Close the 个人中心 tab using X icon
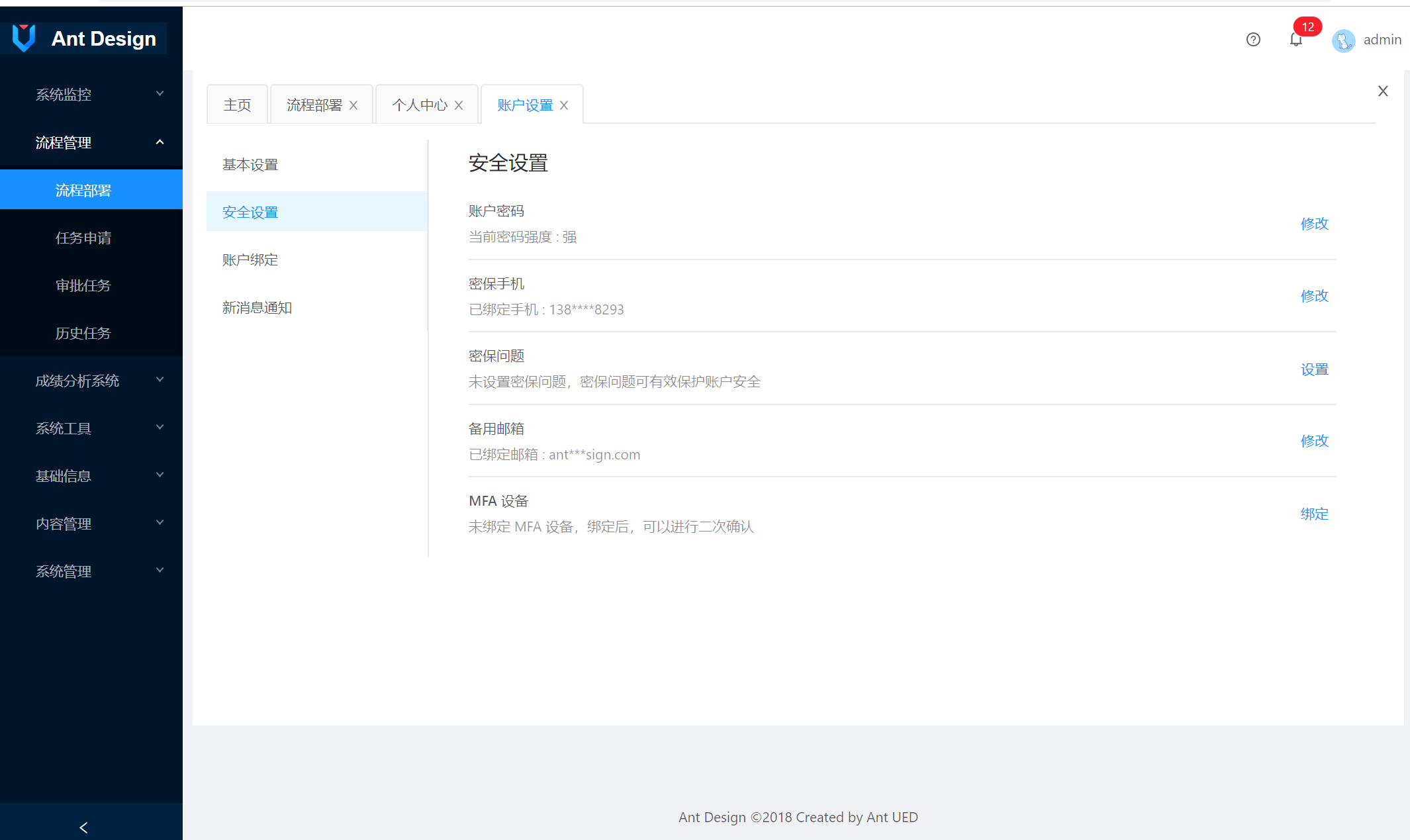Viewport: 1410px width, 840px height. tap(459, 105)
